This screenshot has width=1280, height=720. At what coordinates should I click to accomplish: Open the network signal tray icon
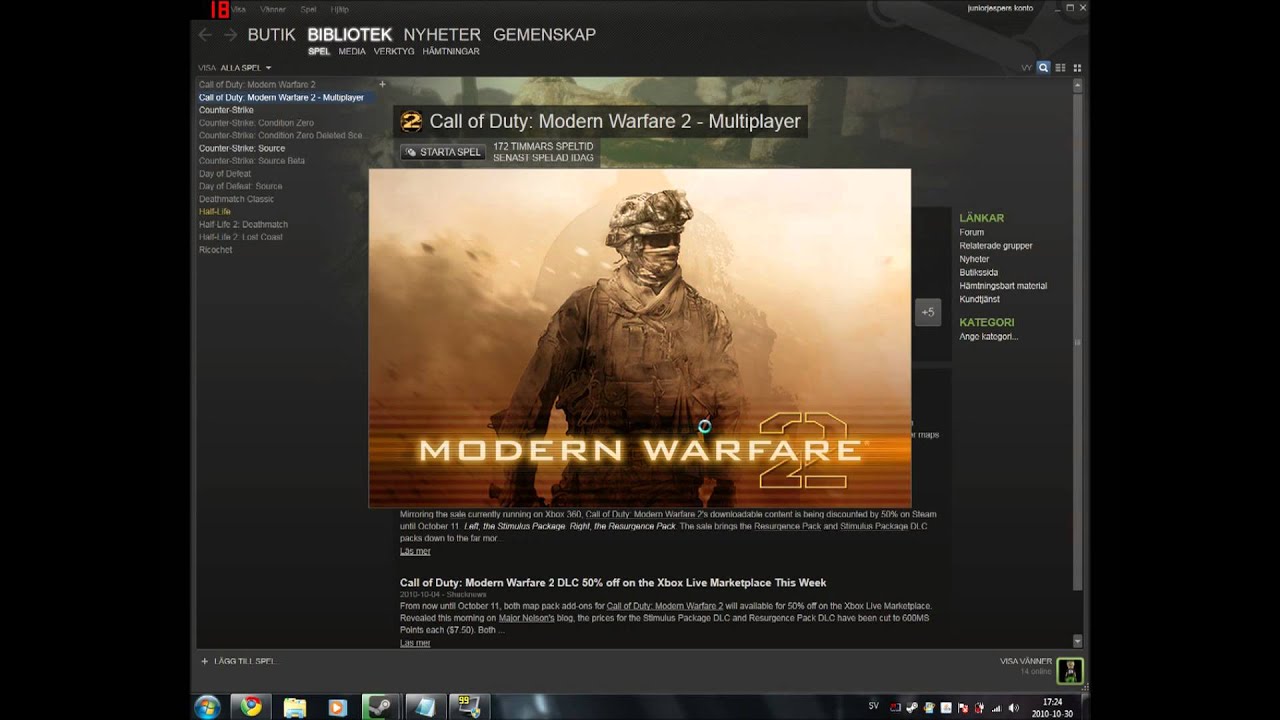tap(995, 707)
